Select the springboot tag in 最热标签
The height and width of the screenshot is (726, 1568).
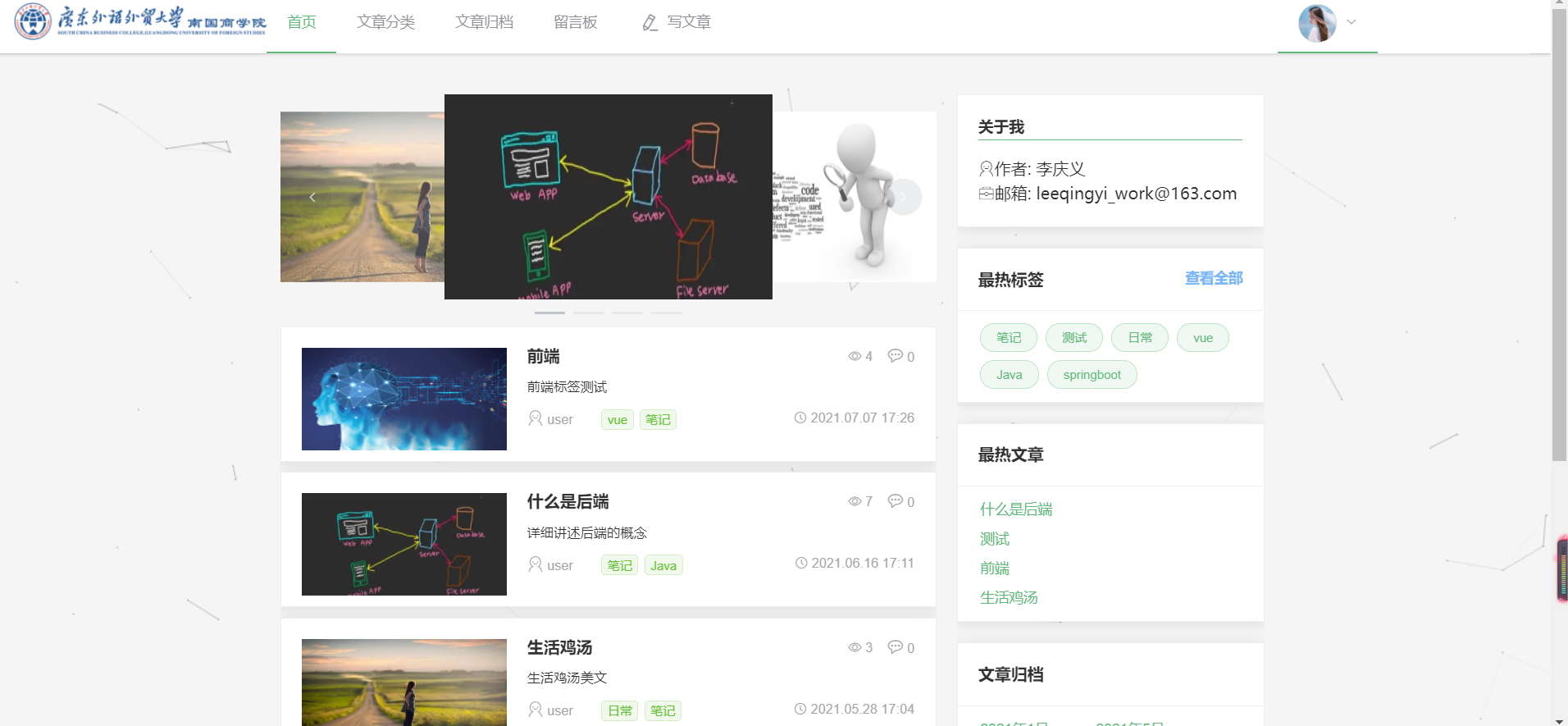pyautogui.click(x=1092, y=375)
